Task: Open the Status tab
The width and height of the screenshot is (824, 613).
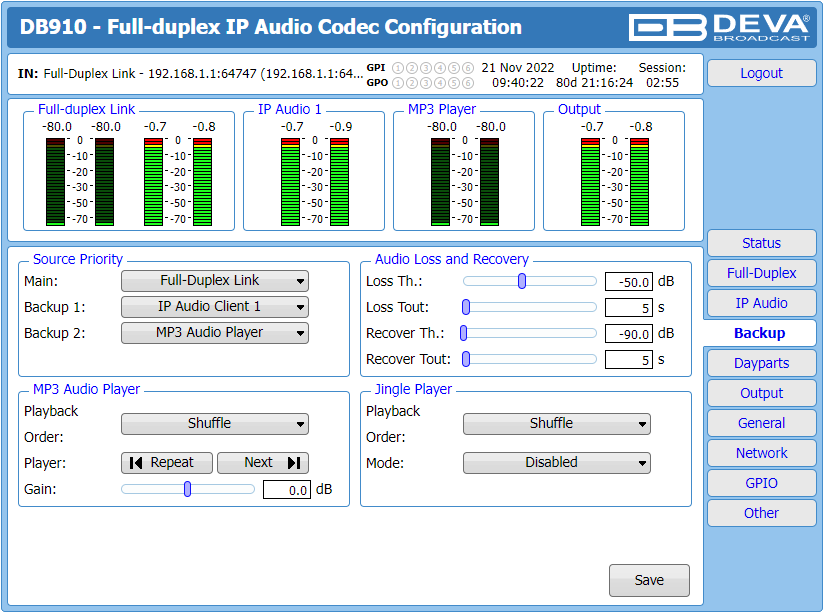Action: (x=761, y=243)
